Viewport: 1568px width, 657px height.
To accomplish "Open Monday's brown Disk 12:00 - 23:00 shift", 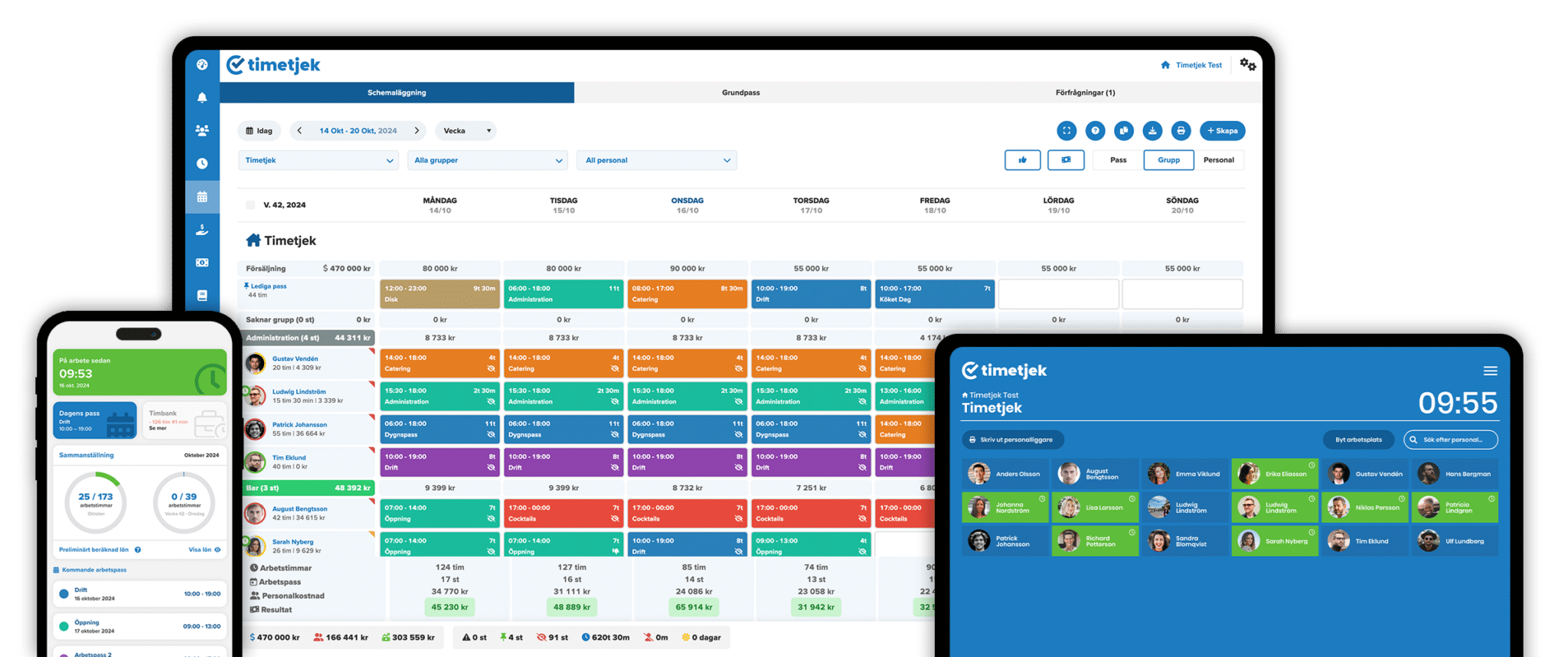I will coord(439,294).
